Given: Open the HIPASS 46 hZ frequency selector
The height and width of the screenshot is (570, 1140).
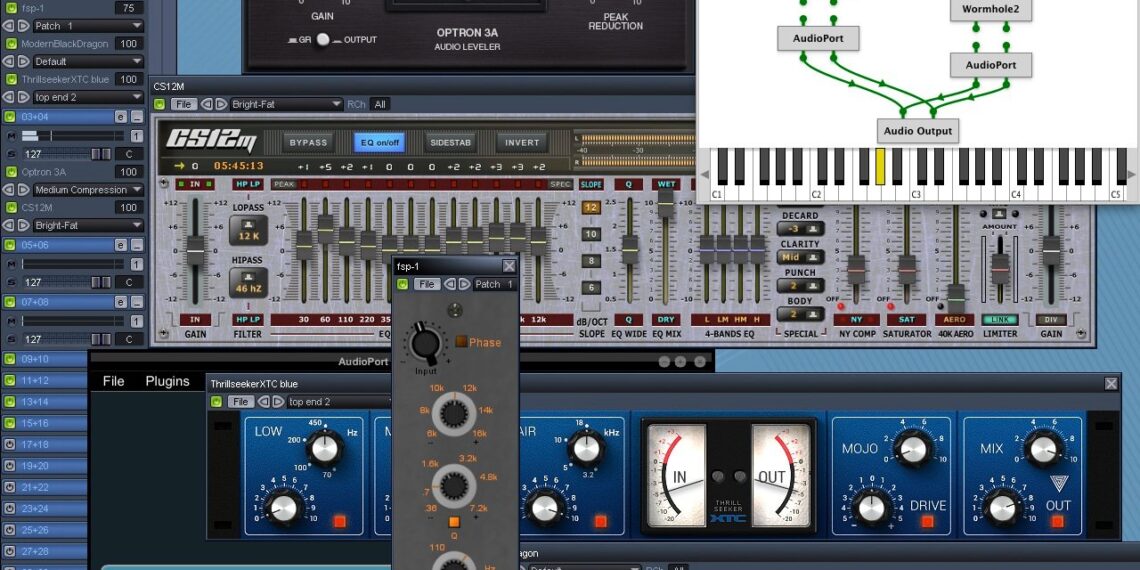Looking at the screenshot, I should coord(249,283).
